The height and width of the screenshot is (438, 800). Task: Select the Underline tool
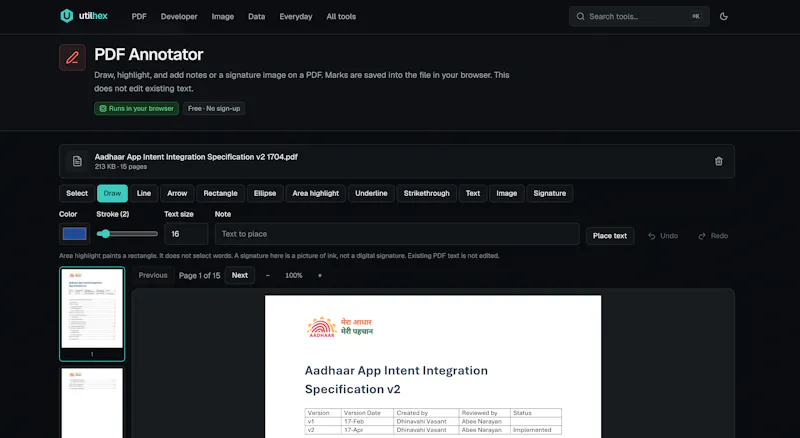pos(371,193)
